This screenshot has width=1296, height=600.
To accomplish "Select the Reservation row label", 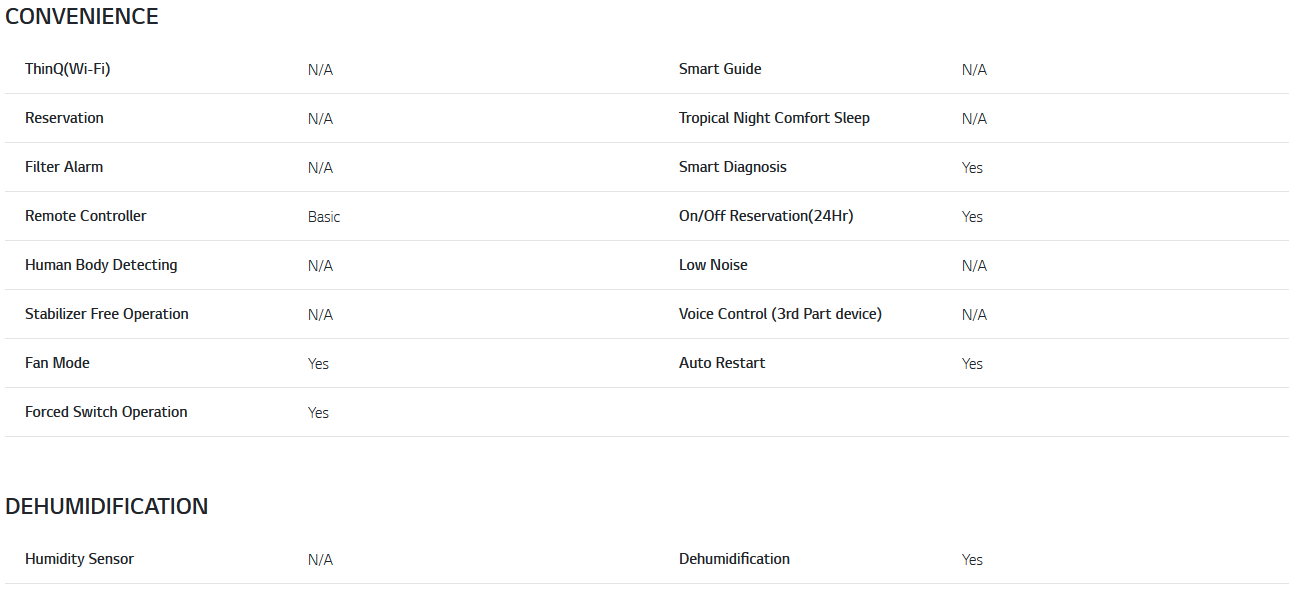I will tap(64, 118).
